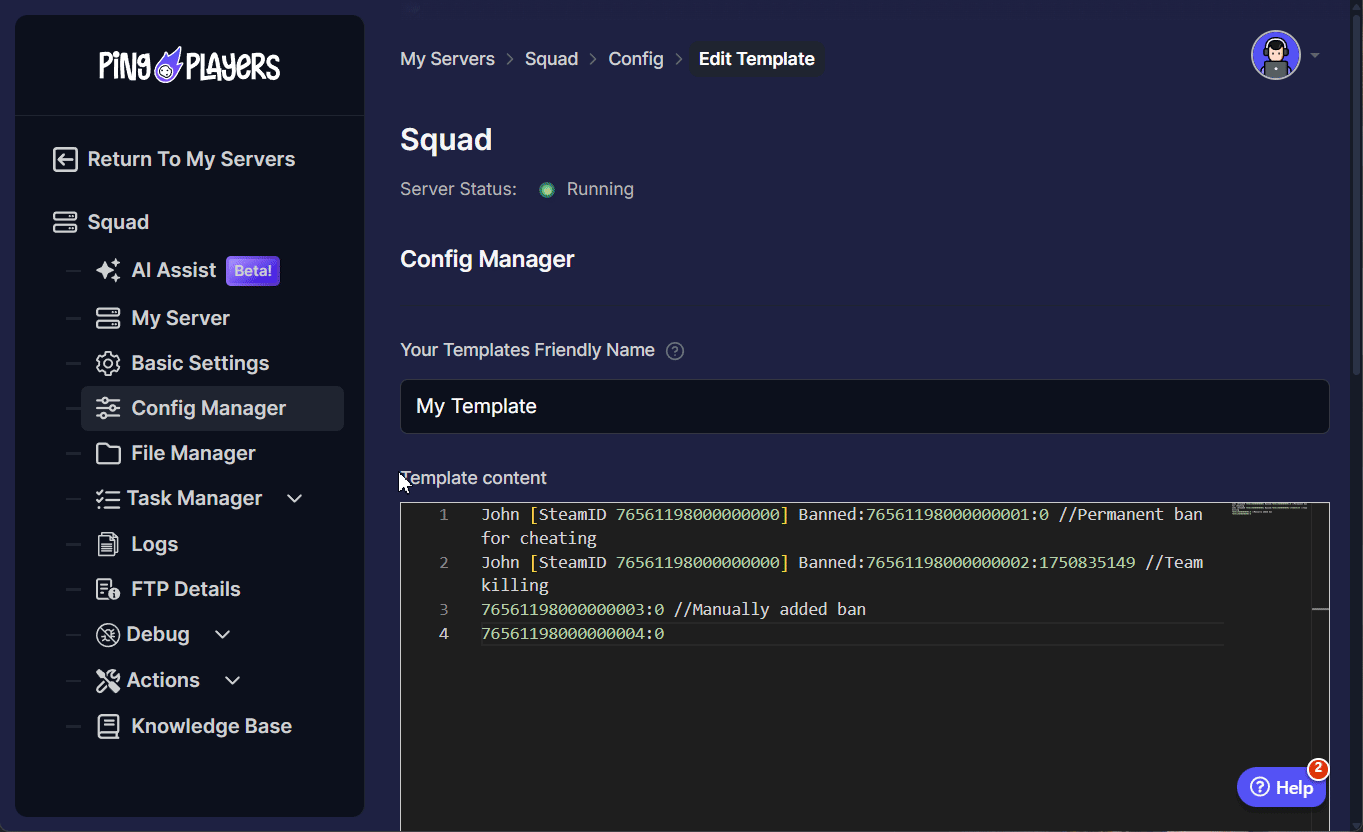View FTP Details
The image size is (1363, 832).
(x=186, y=589)
